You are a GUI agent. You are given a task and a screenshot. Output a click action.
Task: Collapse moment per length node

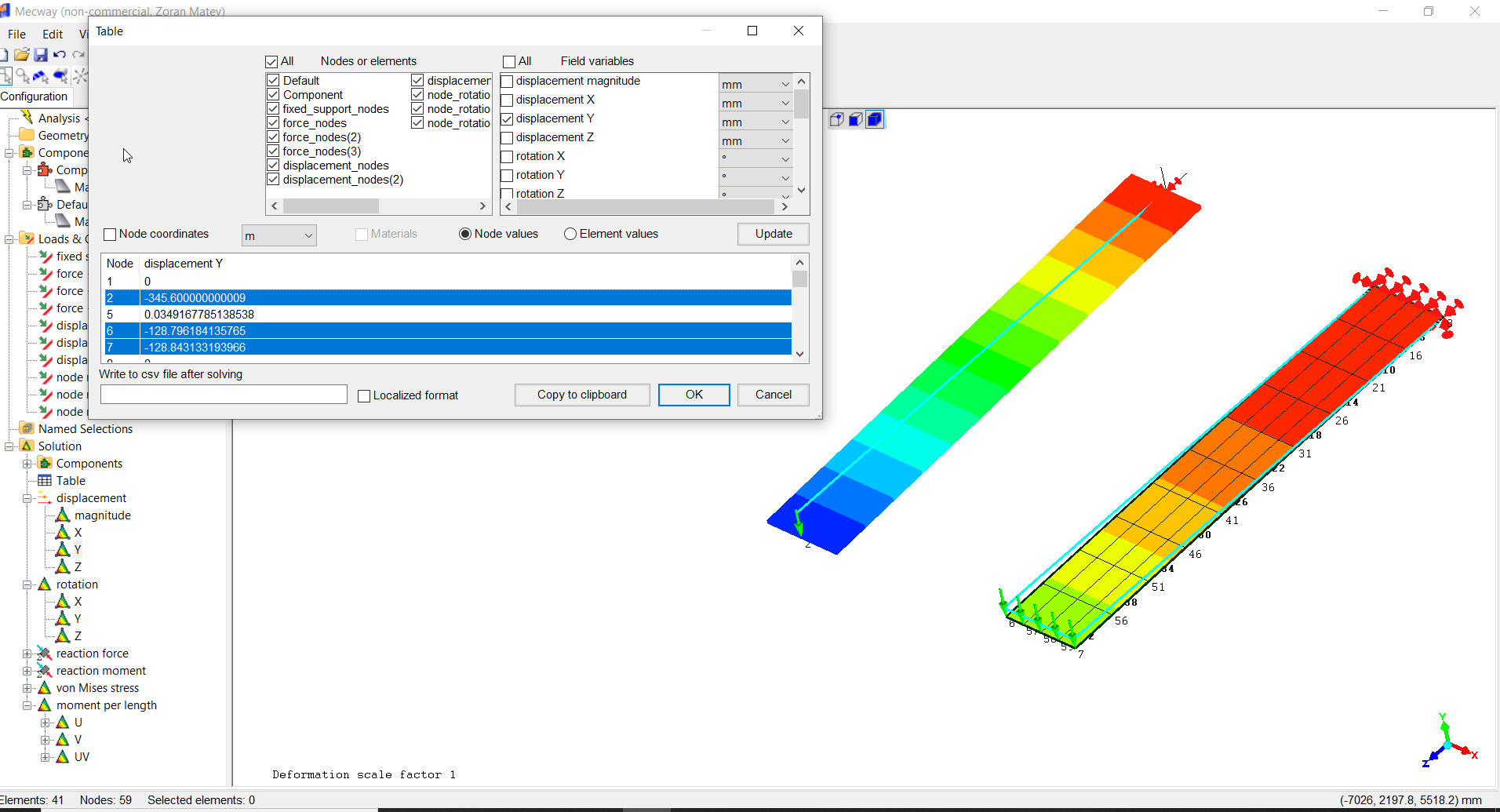(27, 705)
